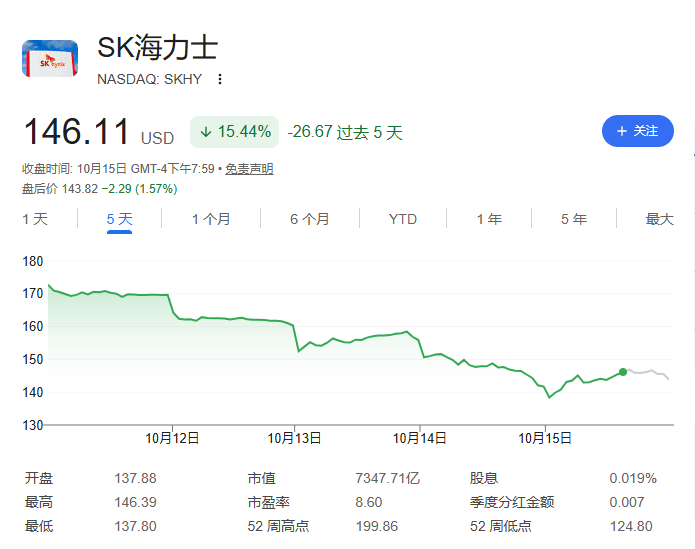Click the 15.44% decline badge

point(234,132)
